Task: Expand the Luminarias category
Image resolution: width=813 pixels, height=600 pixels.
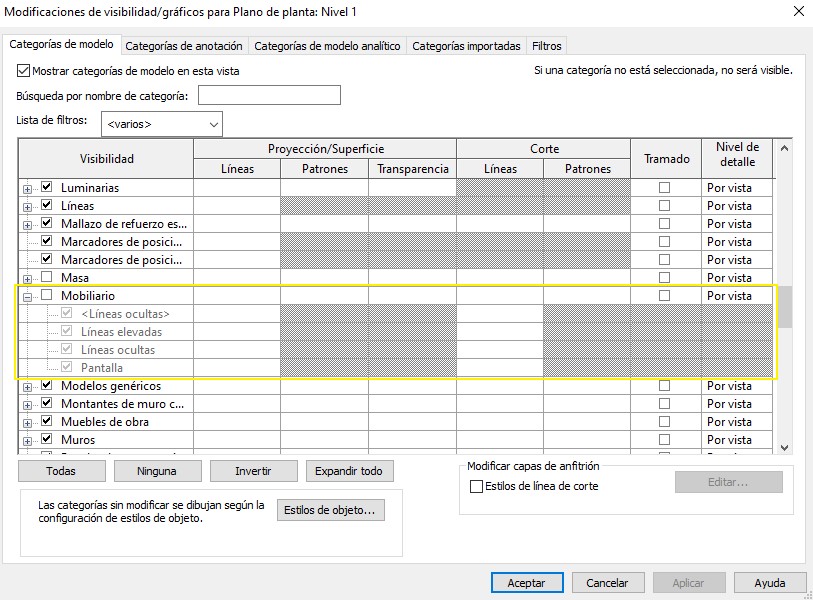Action: (x=27, y=188)
